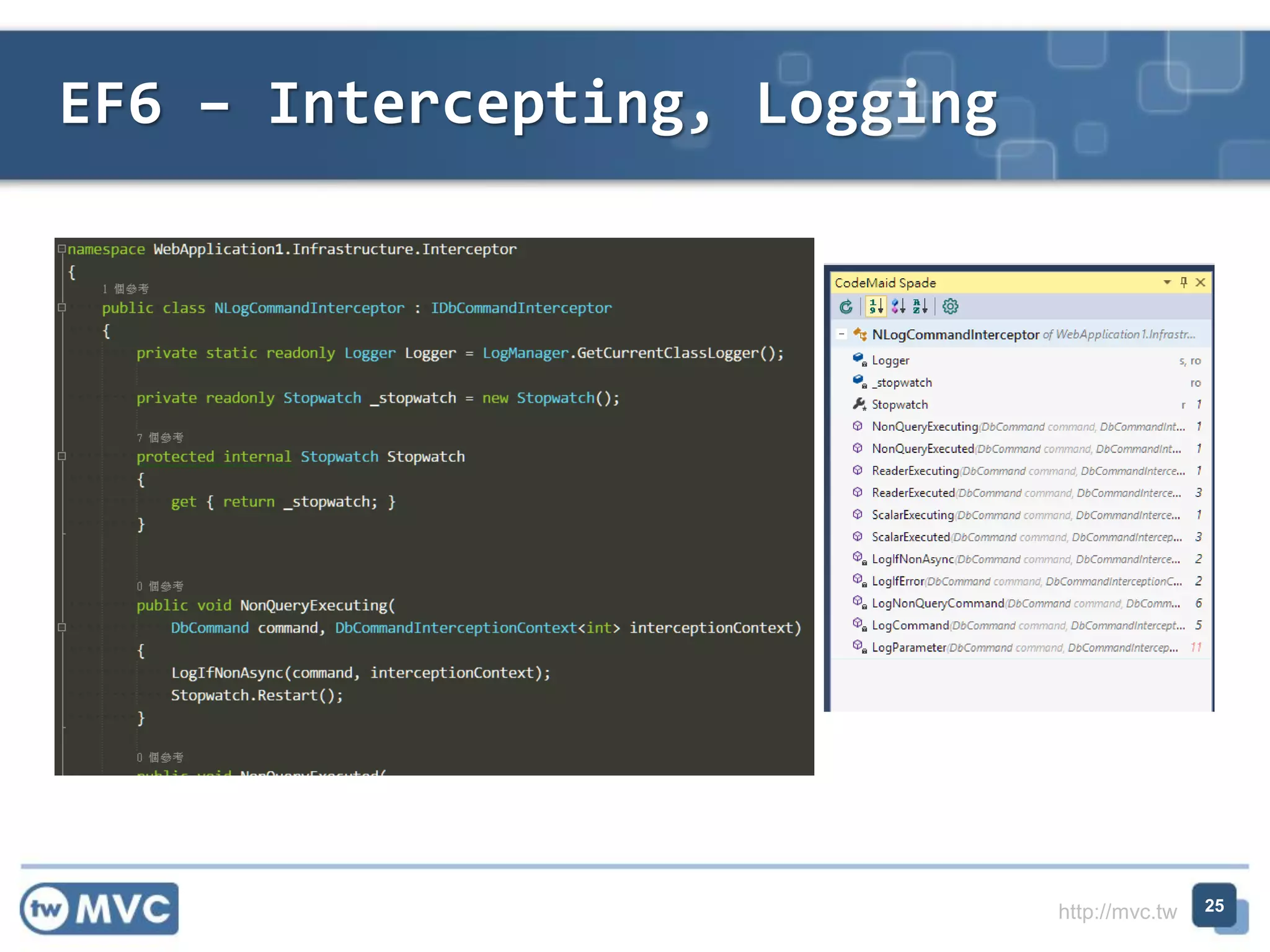Toggle sort by type order button

pyautogui.click(x=898, y=307)
